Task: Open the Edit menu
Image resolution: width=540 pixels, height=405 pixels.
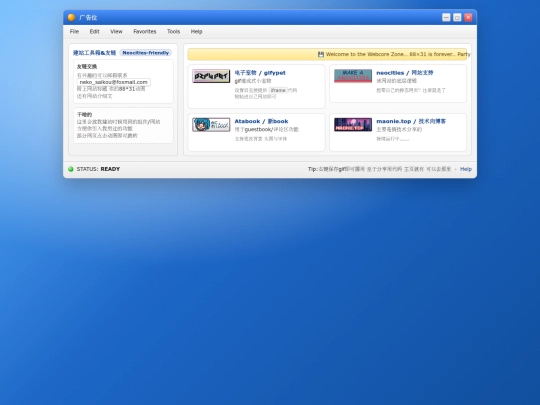Action: pos(94,31)
